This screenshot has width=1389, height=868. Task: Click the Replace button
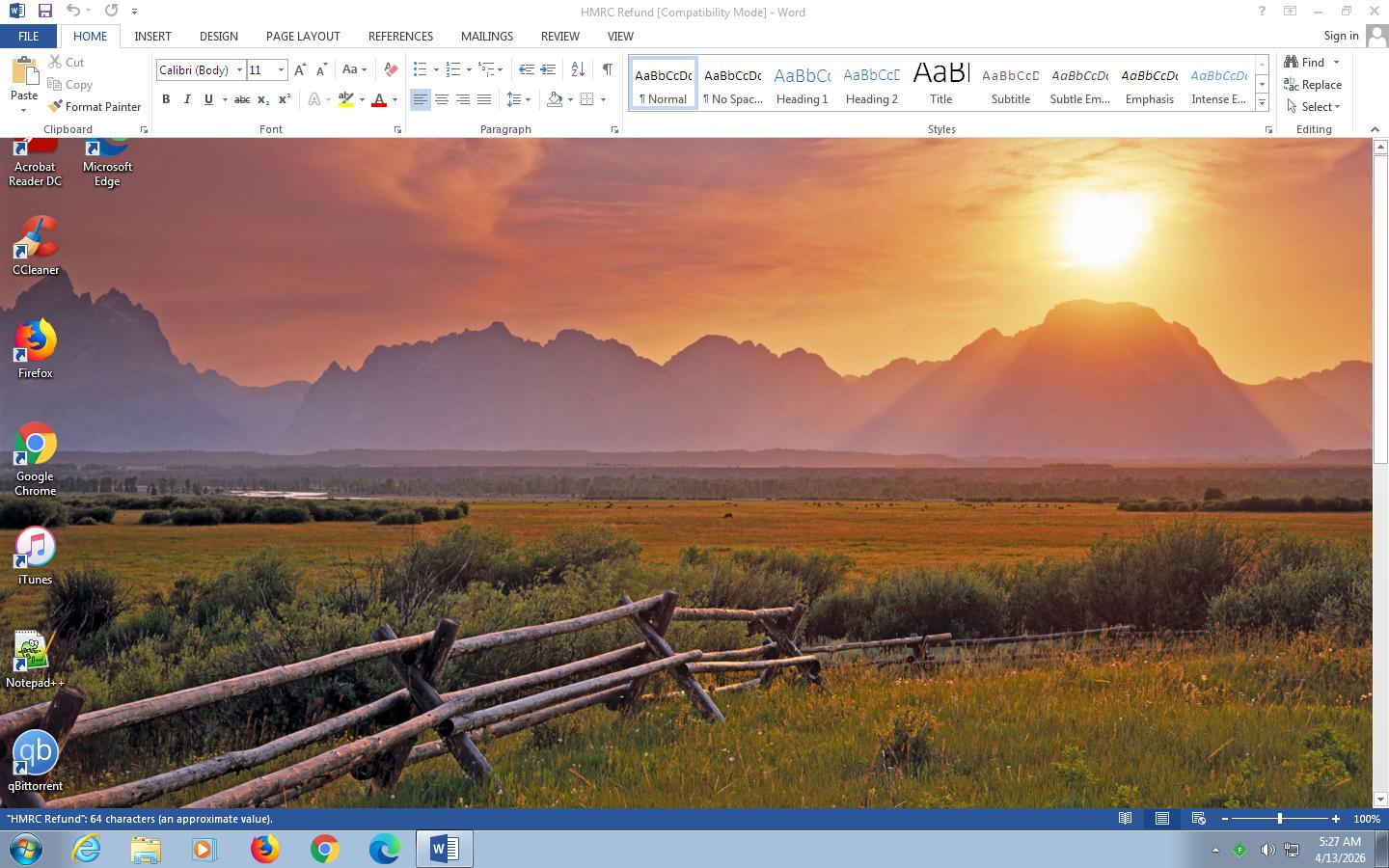tap(1312, 85)
